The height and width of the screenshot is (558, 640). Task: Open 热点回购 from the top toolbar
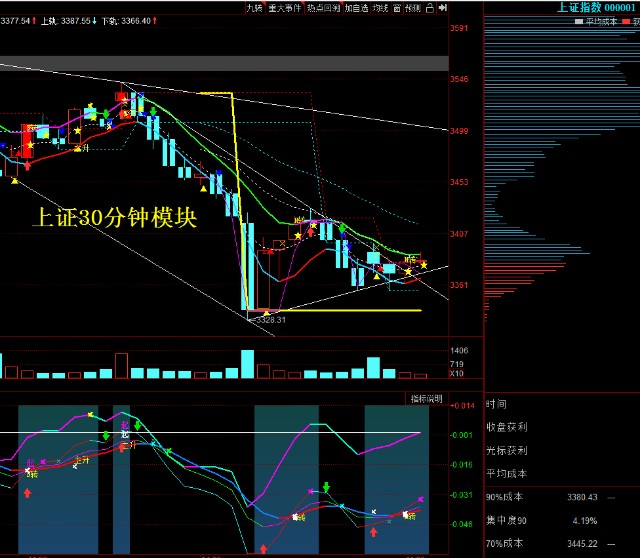(323, 7)
